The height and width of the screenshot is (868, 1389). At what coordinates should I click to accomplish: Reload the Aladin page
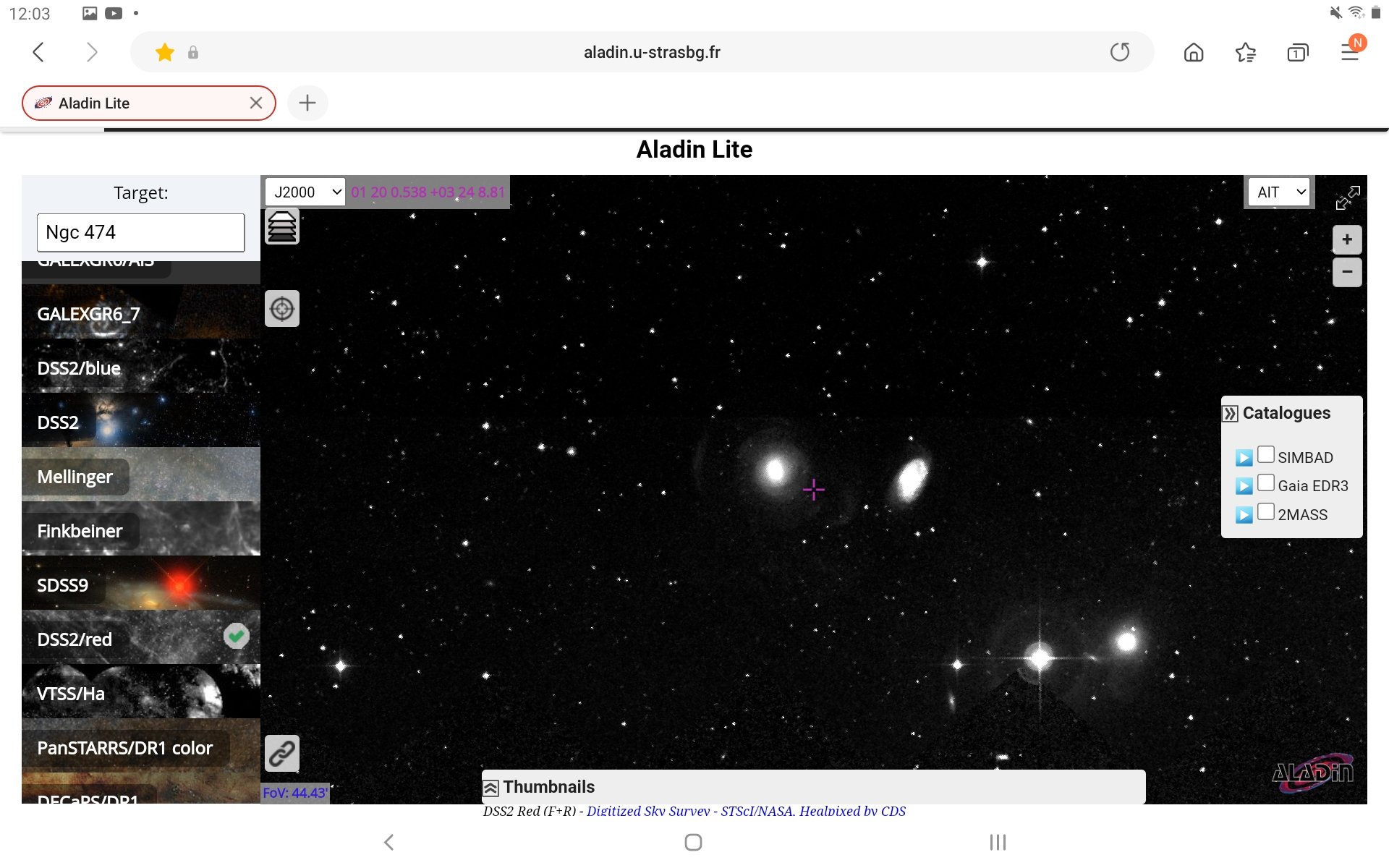click(1120, 52)
